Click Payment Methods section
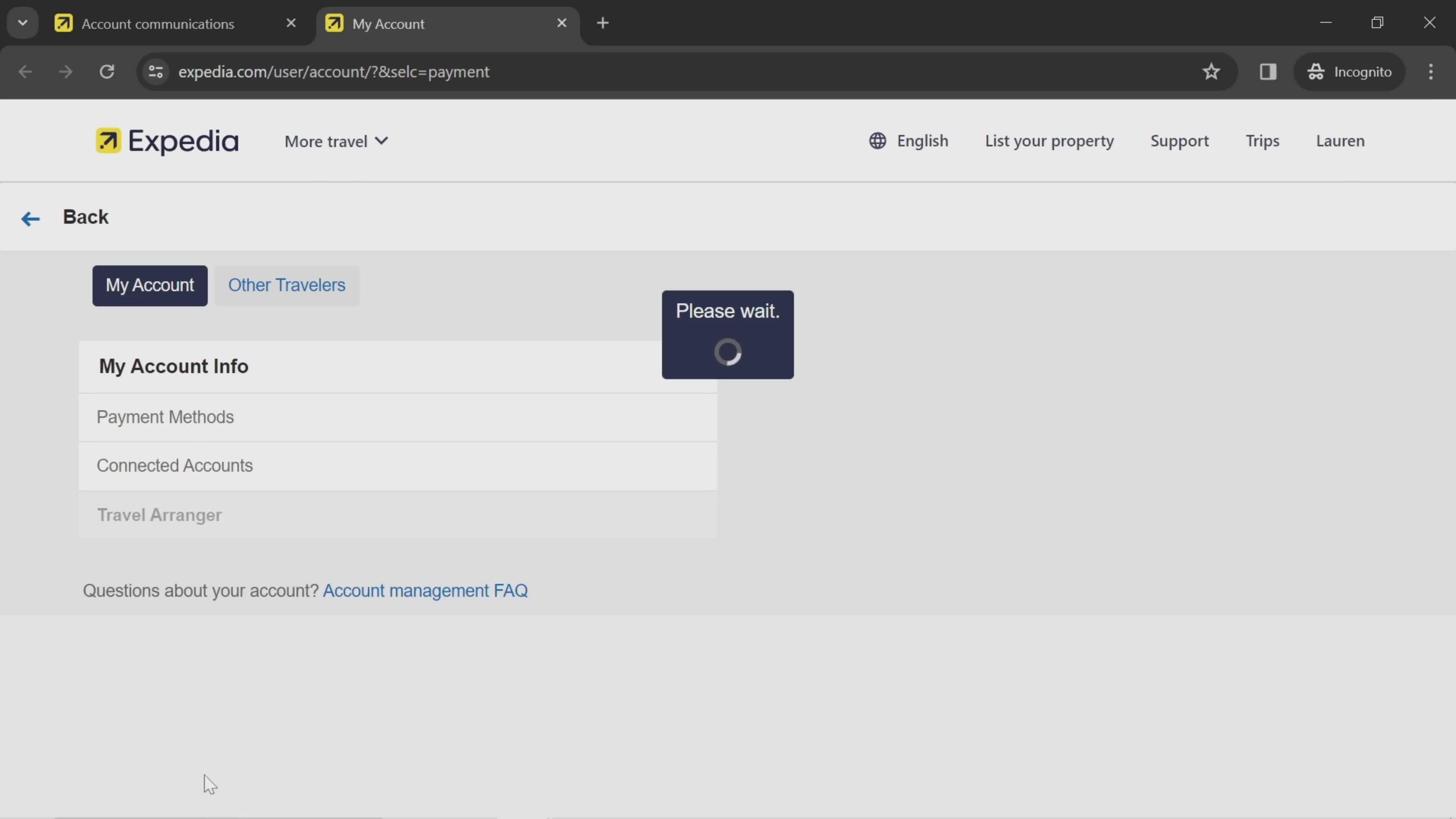The height and width of the screenshot is (819, 1456). pyautogui.click(x=165, y=418)
